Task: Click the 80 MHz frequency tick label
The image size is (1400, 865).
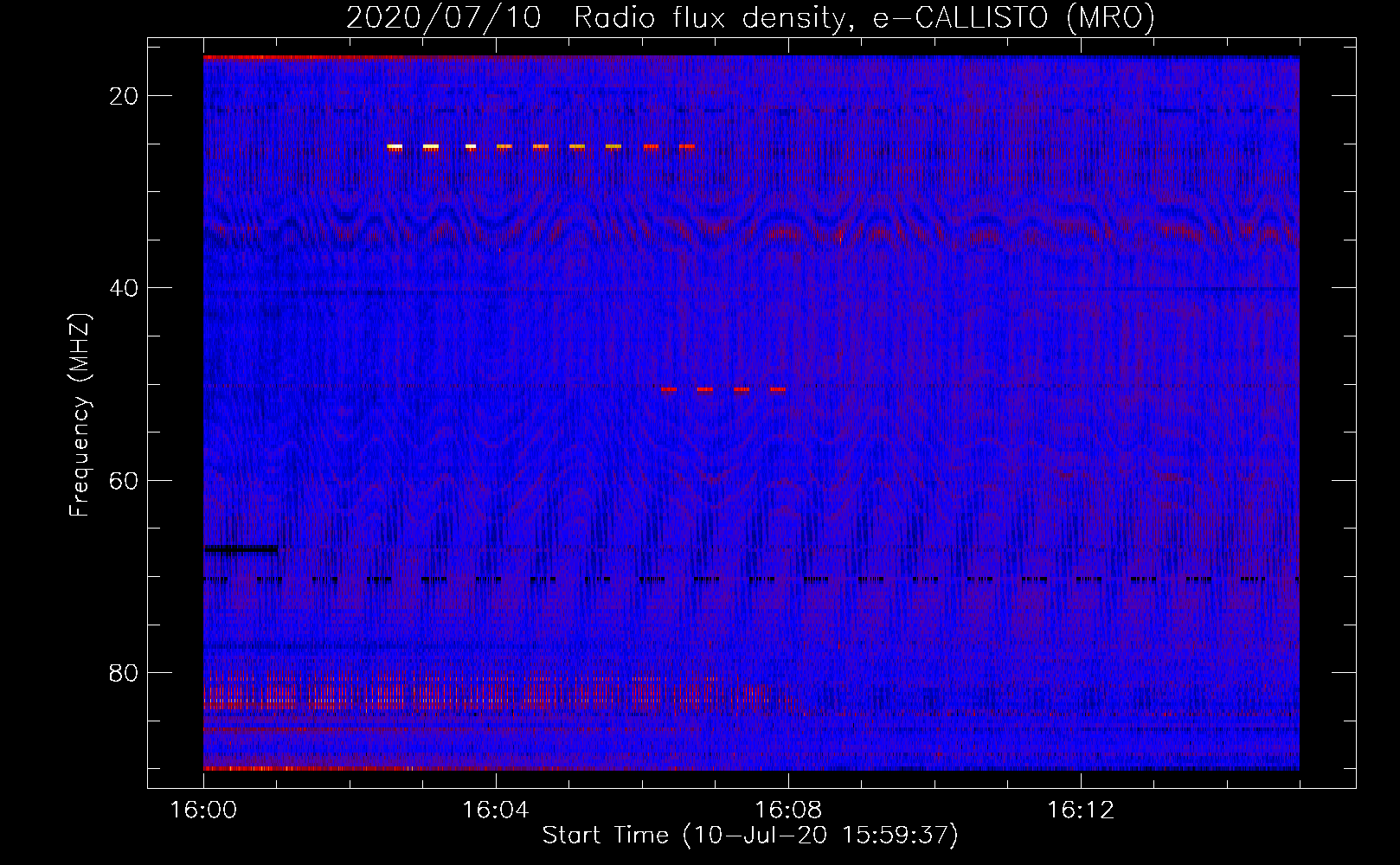Action: (x=124, y=672)
